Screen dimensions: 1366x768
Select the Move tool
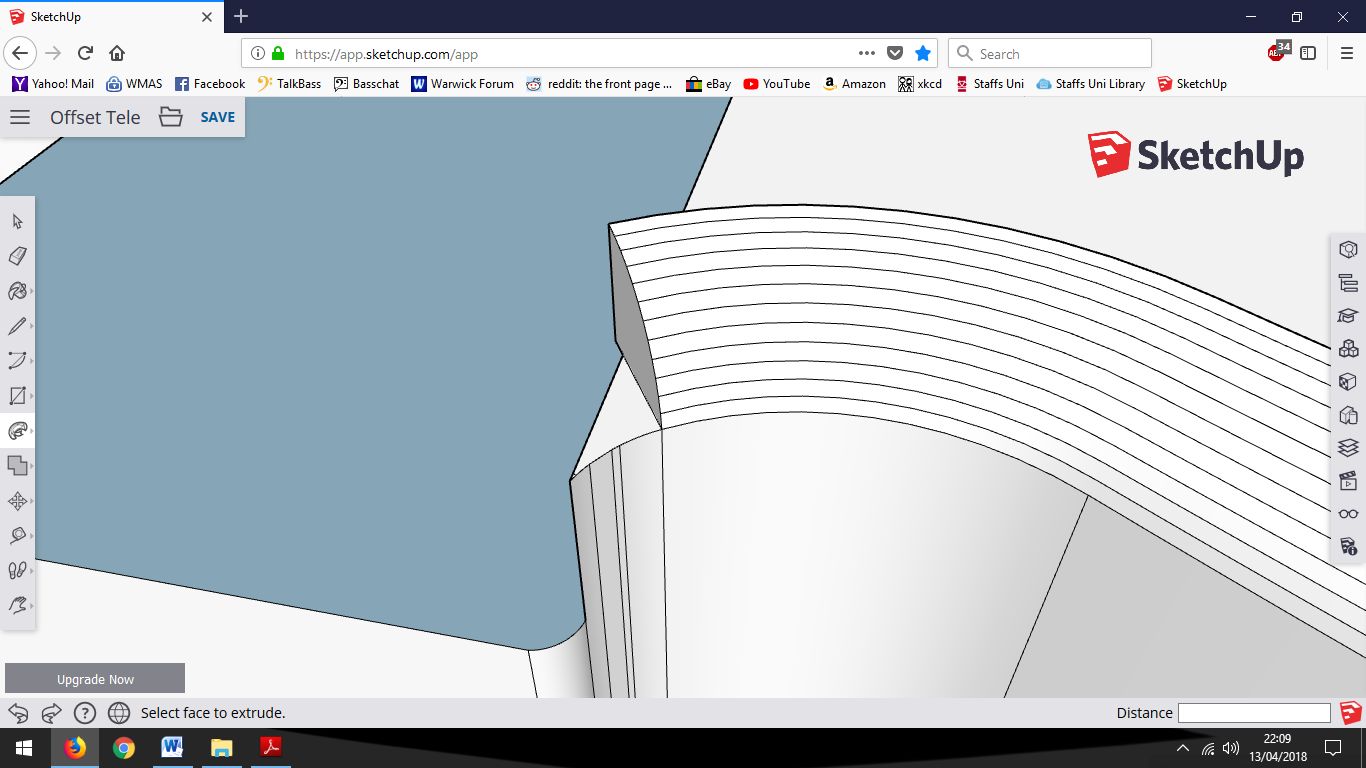click(17, 501)
